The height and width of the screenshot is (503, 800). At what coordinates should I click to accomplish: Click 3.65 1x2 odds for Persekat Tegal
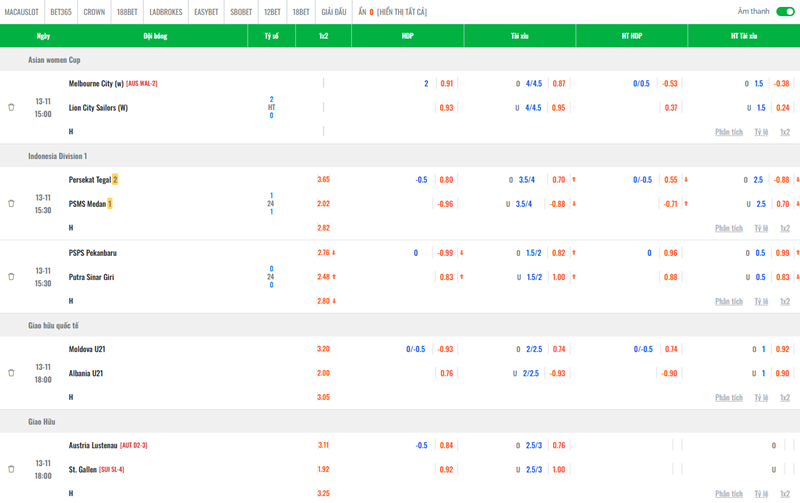[323, 180]
